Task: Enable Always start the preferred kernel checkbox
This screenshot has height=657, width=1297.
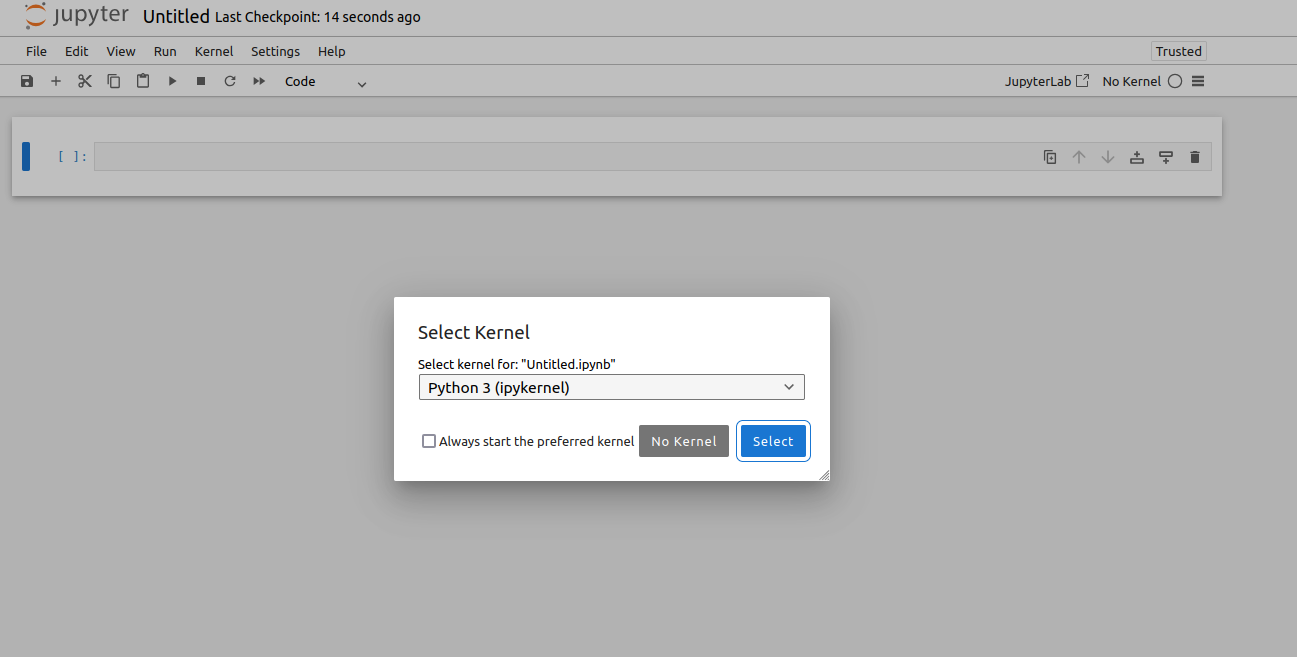Action: [x=429, y=441]
